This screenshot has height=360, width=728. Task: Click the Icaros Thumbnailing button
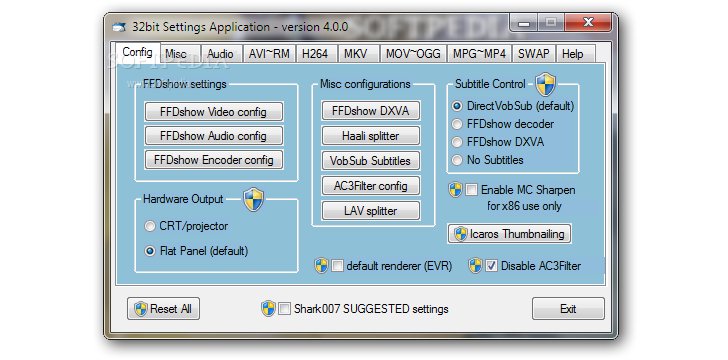pos(509,234)
